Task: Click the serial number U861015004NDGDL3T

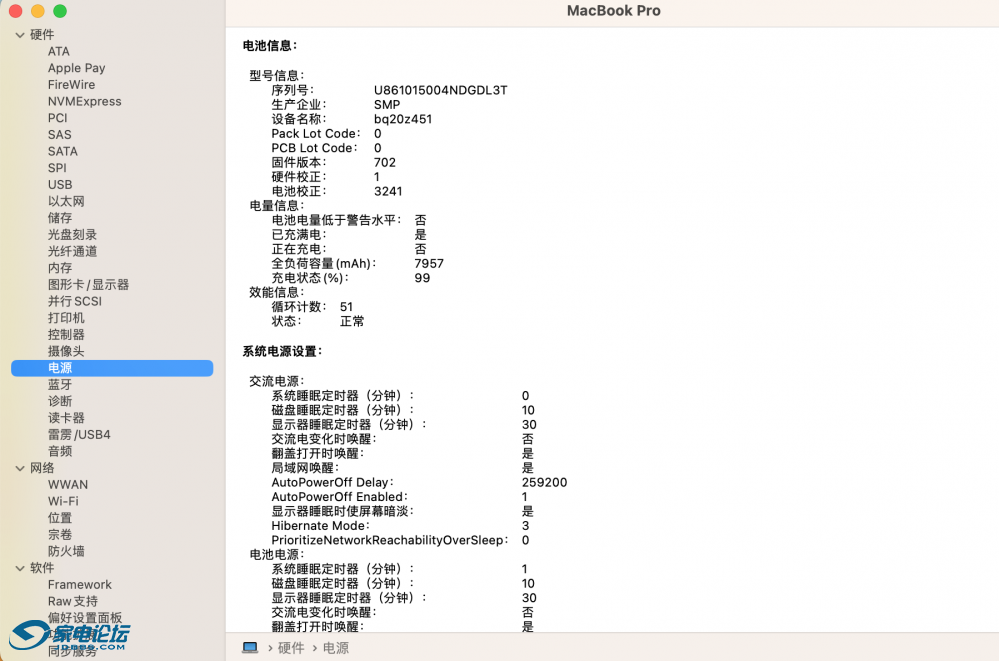Action: click(440, 90)
